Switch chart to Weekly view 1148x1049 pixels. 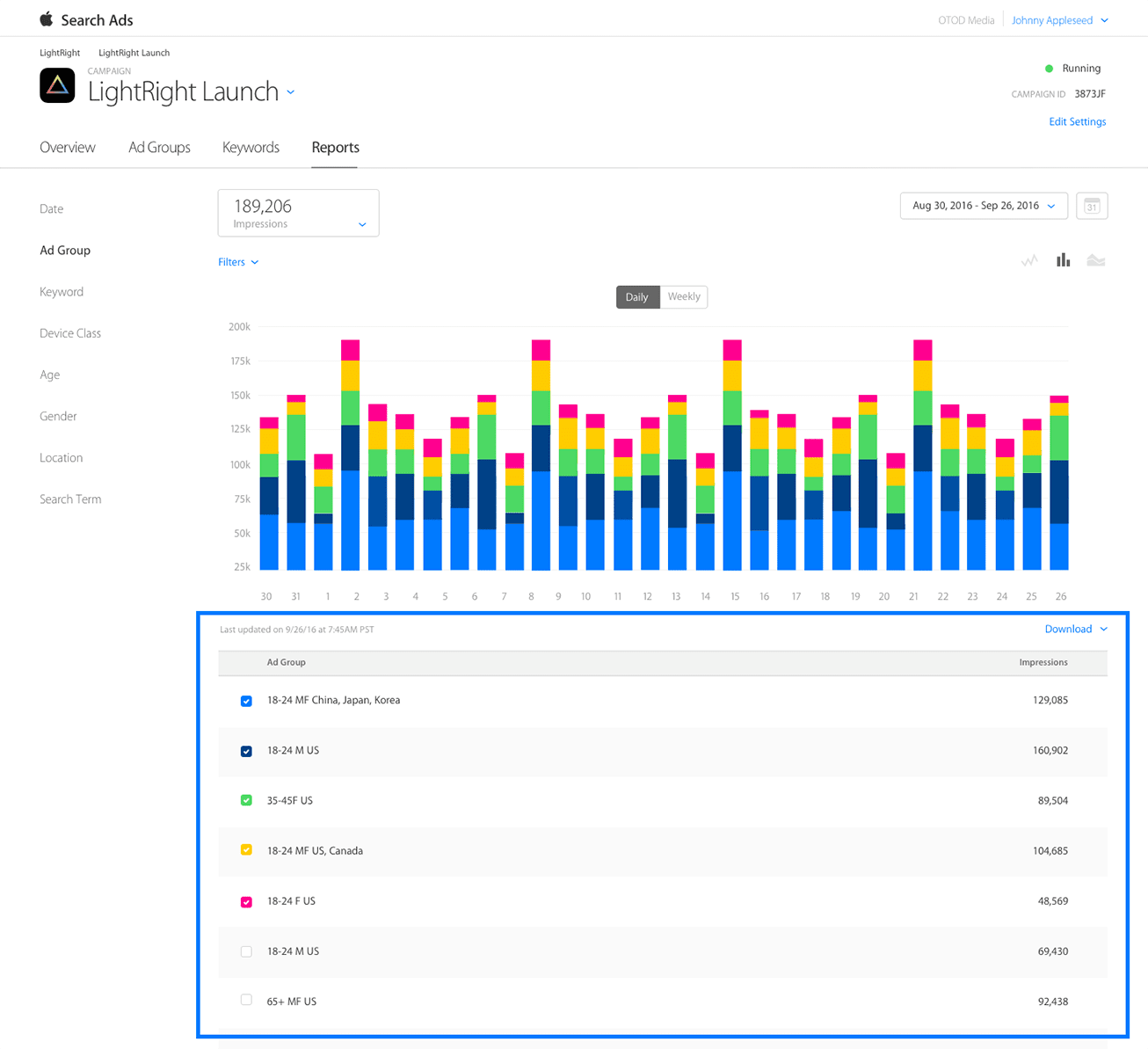click(x=683, y=297)
